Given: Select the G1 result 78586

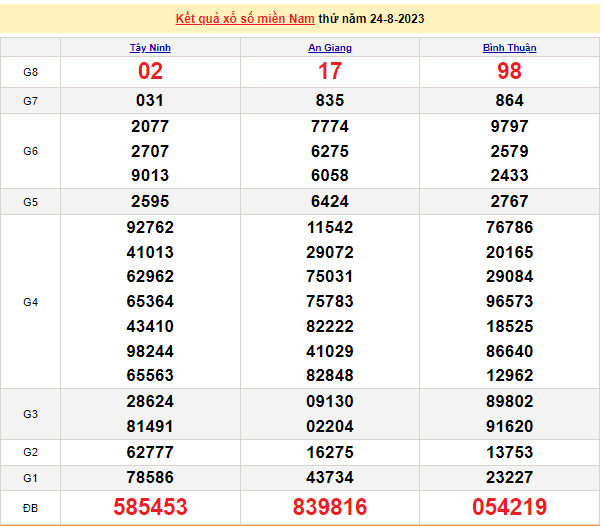Looking at the screenshot, I should pyautogui.click(x=150, y=478).
